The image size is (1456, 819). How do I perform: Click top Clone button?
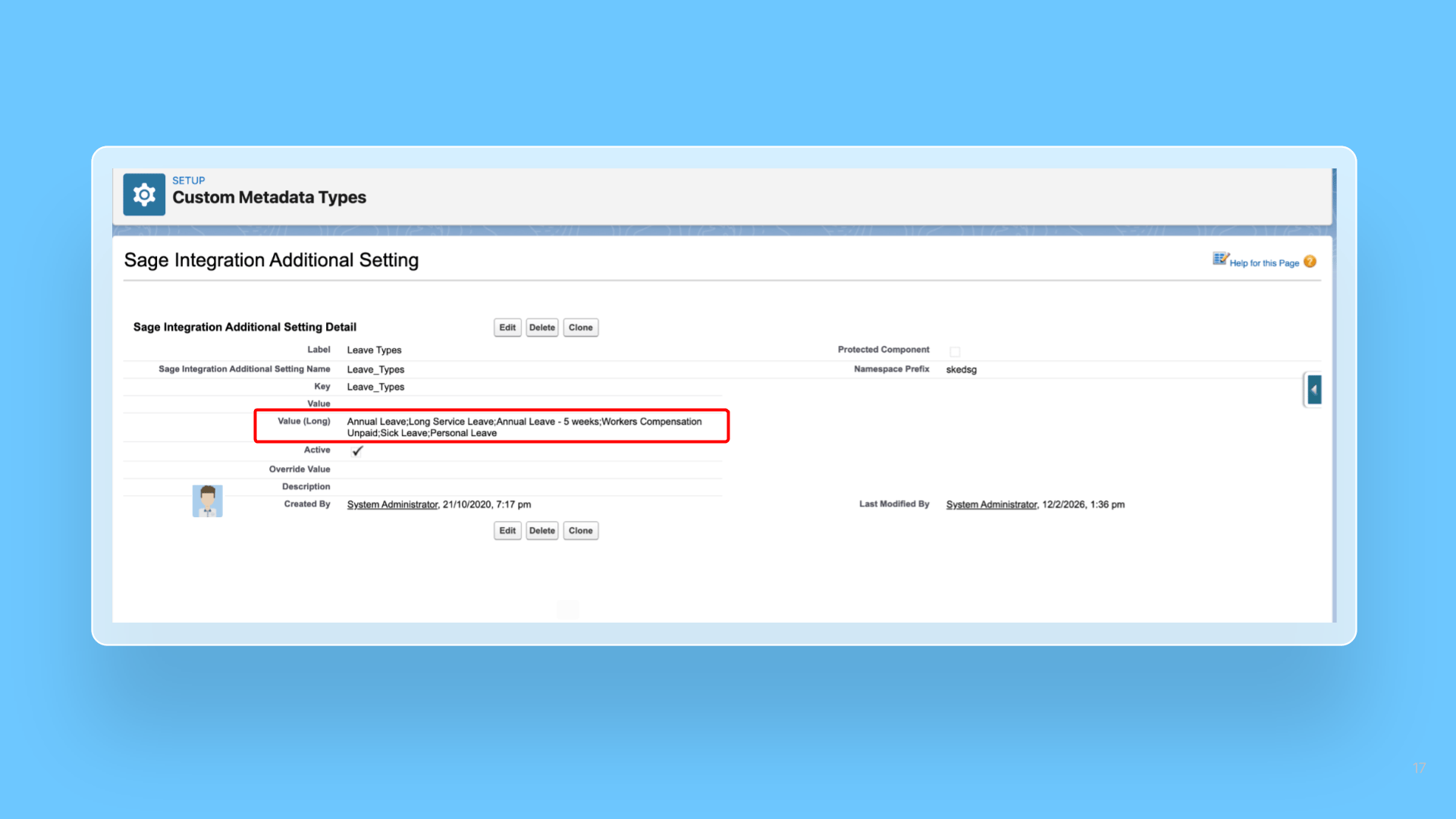pos(581,328)
